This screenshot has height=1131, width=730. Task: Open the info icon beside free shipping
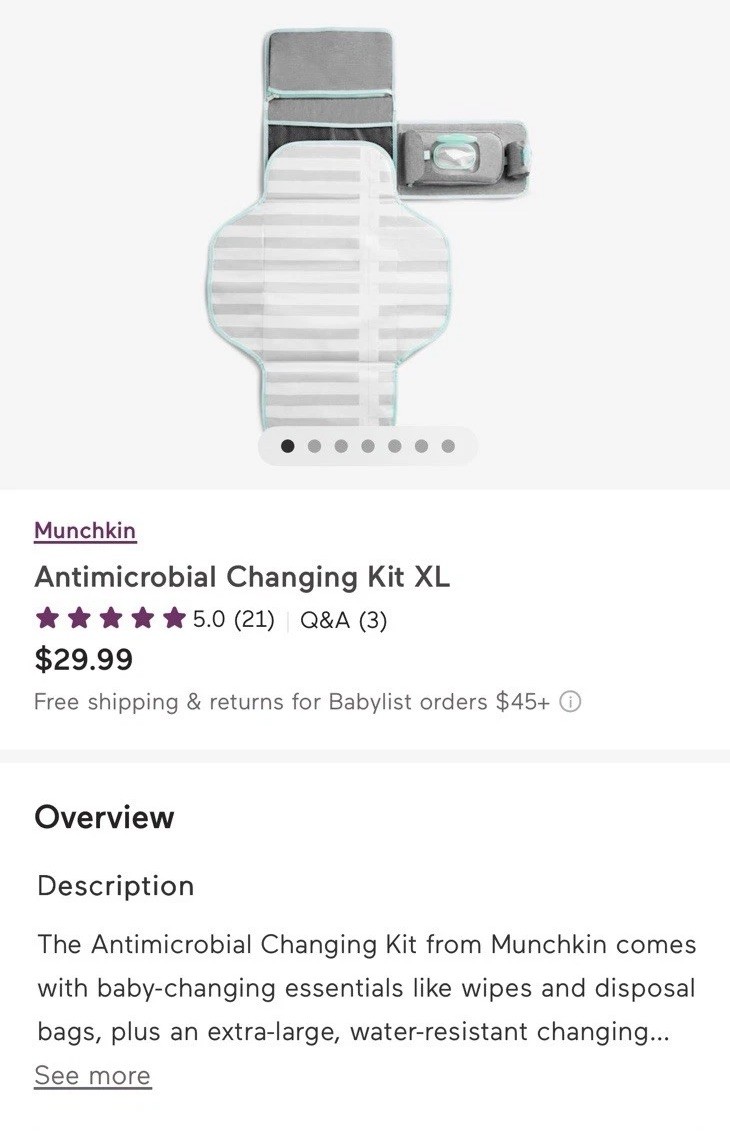tap(570, 702)
